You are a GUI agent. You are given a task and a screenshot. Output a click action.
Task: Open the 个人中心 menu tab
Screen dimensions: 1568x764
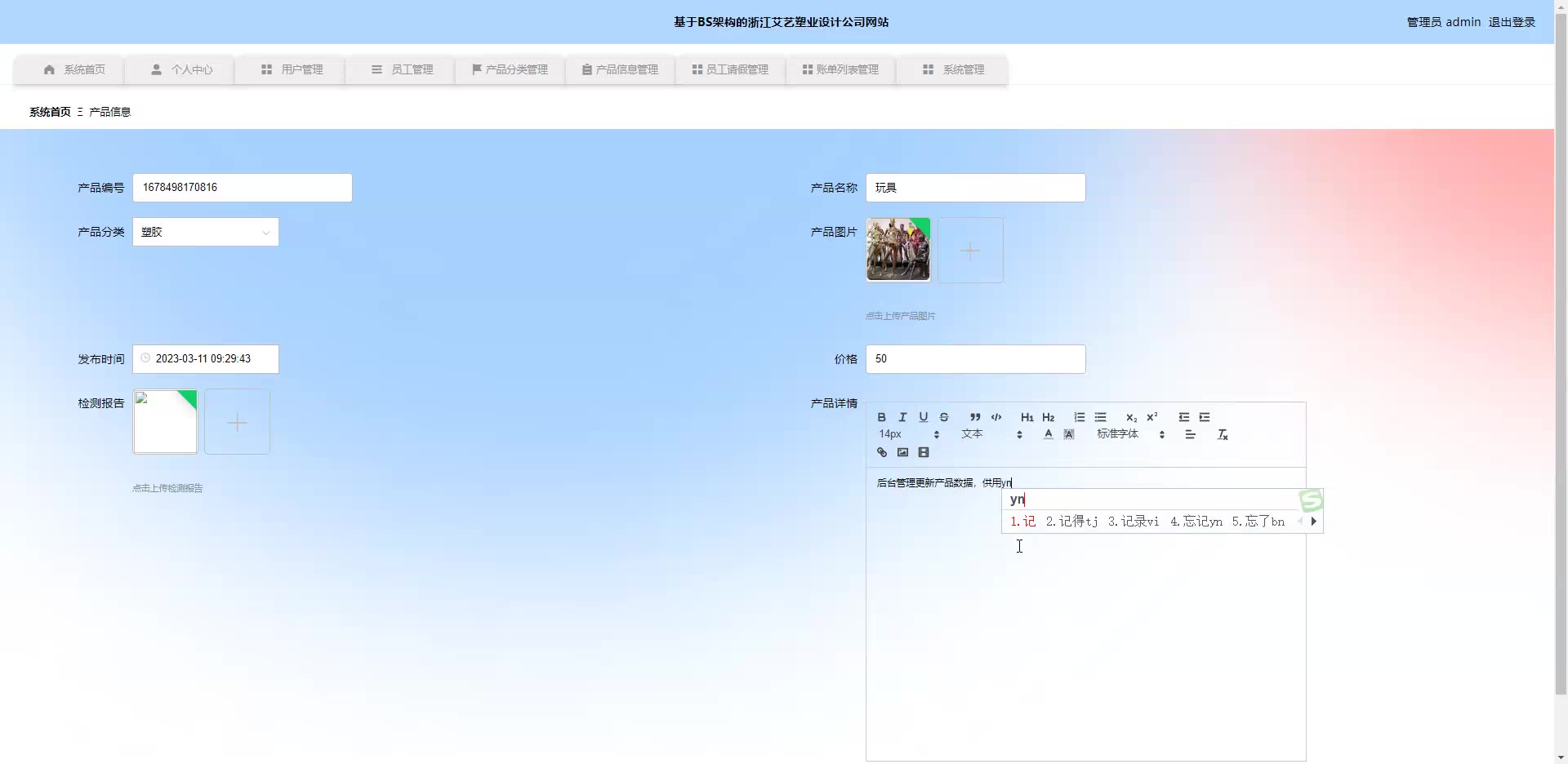(x=181, y=69)
